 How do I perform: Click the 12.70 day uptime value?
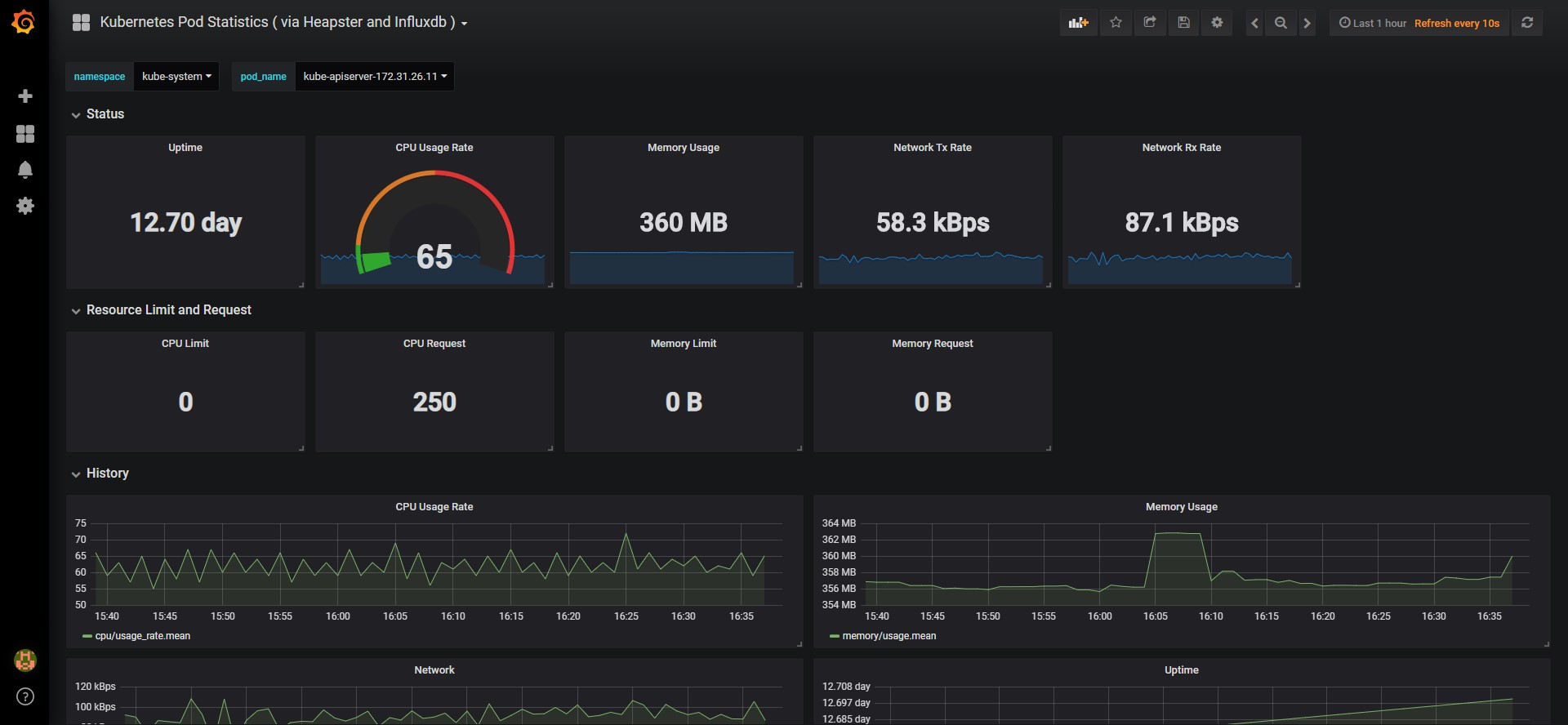coord(186,223)
